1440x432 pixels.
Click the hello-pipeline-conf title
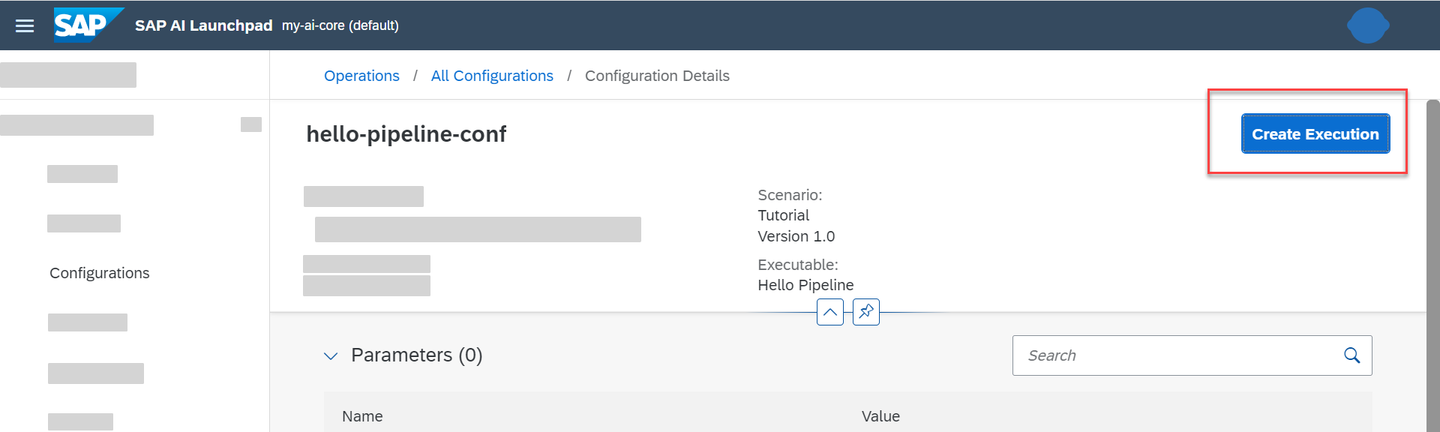[x=406, y=134]
